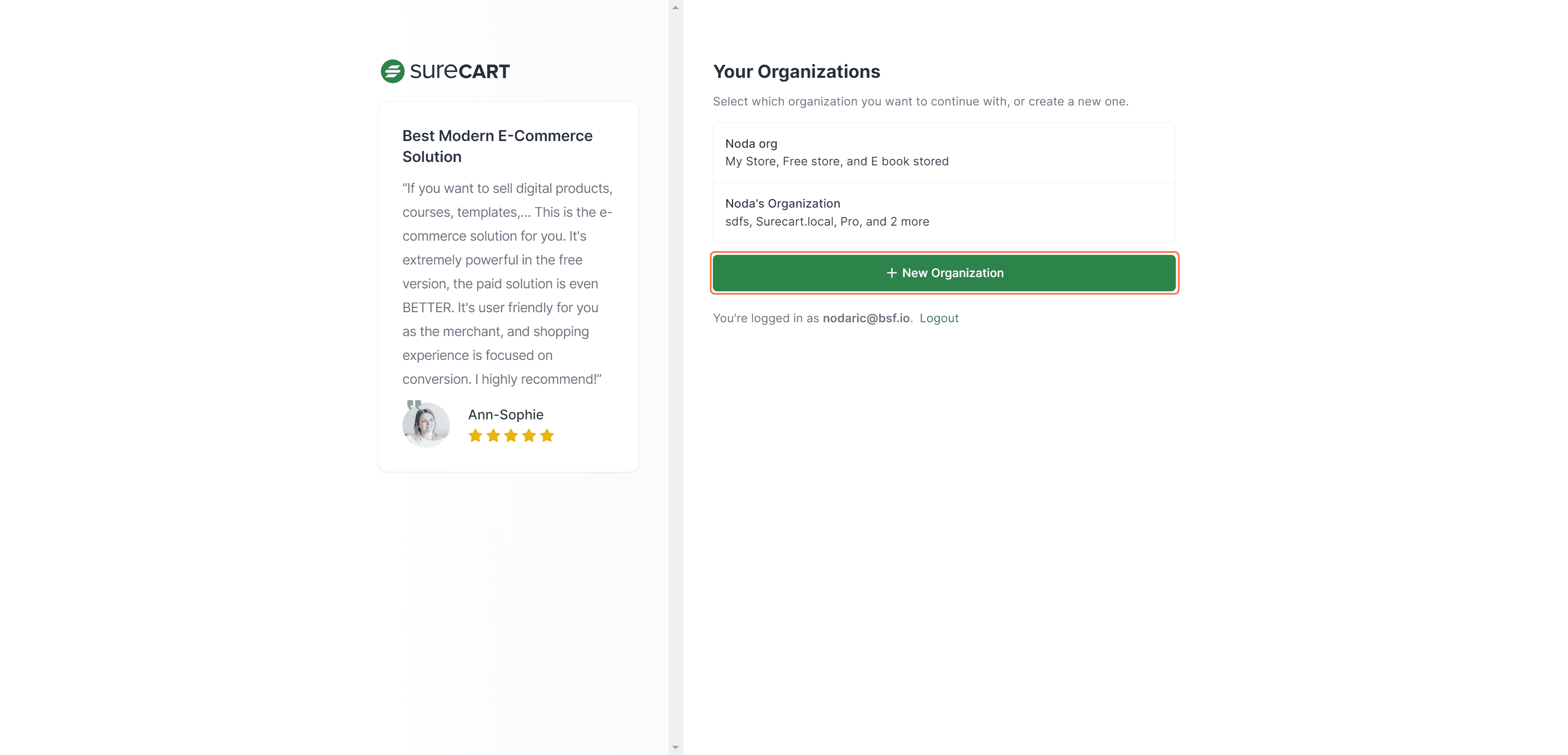Click the "Select which organization" subtitle text
The width and height of the screenshot is (1568, 755).
pos(920,102)
